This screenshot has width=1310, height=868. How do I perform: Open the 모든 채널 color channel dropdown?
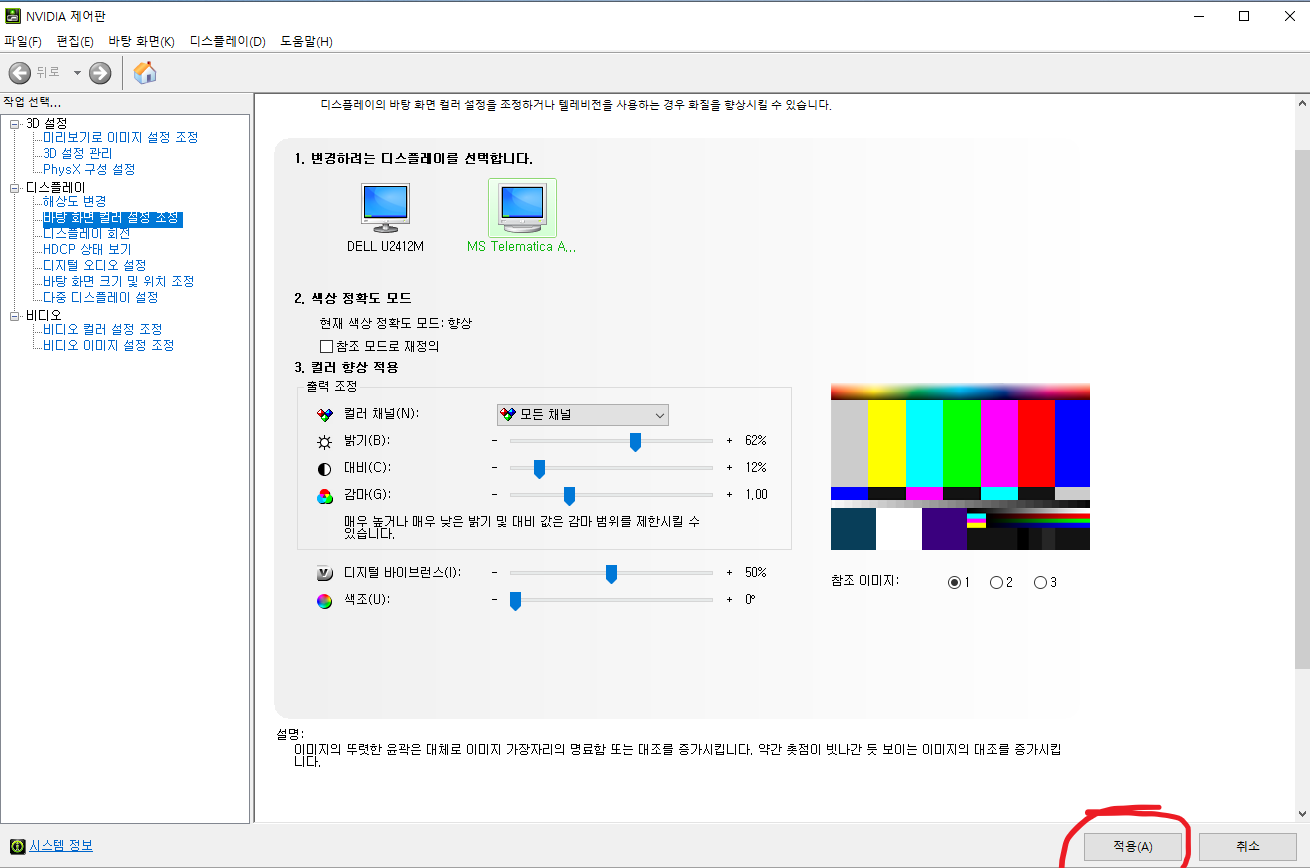tap(583, 414)
